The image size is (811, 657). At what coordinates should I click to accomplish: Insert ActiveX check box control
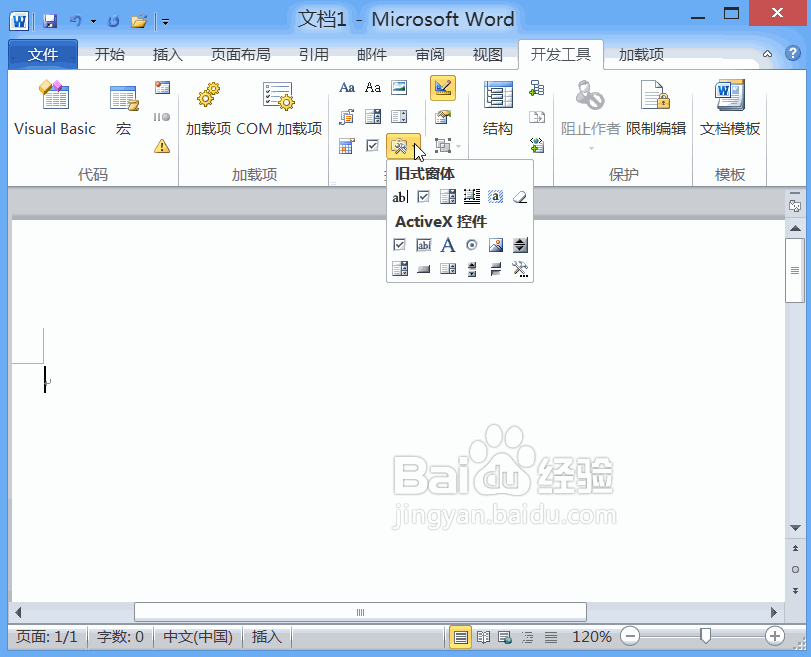pos(400,245)
